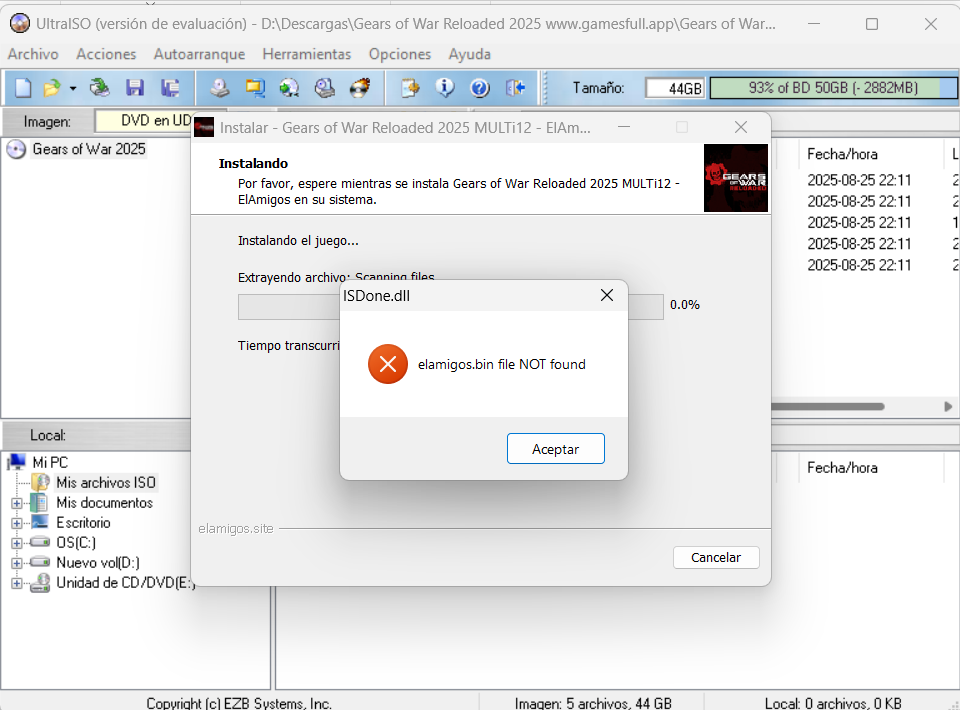The image size is (960, 710).
Task: Select Mi PC in the Local tree
Action: click(x=50, y=462)
